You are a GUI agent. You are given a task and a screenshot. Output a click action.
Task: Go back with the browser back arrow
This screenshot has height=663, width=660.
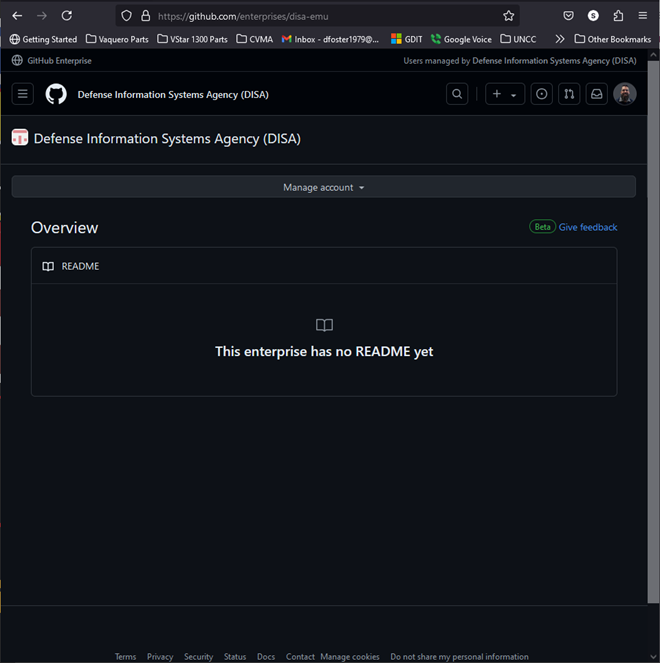[x=17, y=16]
